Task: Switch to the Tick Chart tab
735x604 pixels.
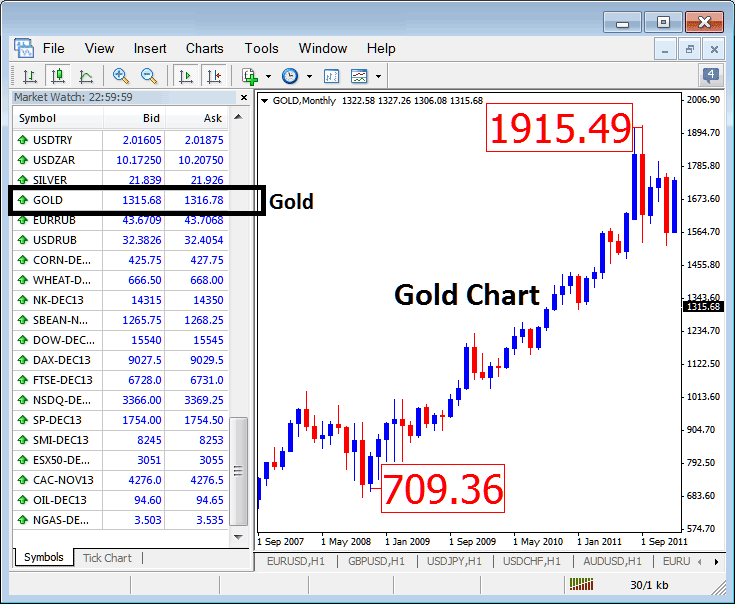Action: 107,558
